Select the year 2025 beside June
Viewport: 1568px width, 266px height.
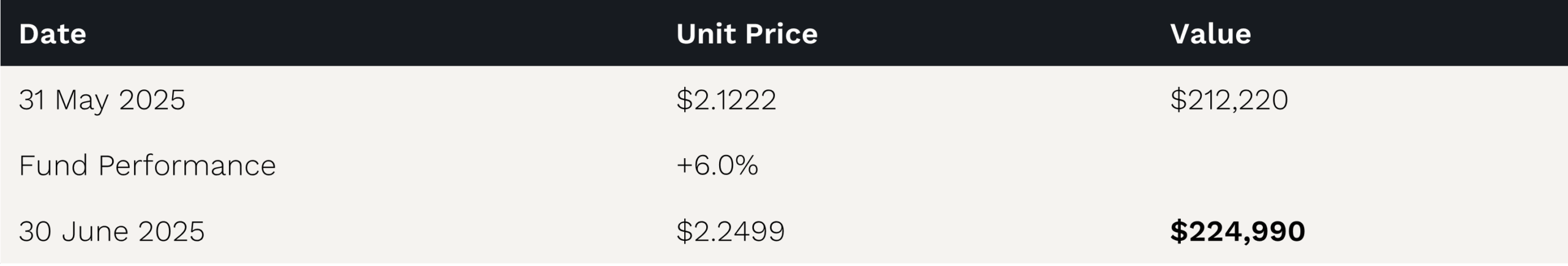tap(171, 232)
